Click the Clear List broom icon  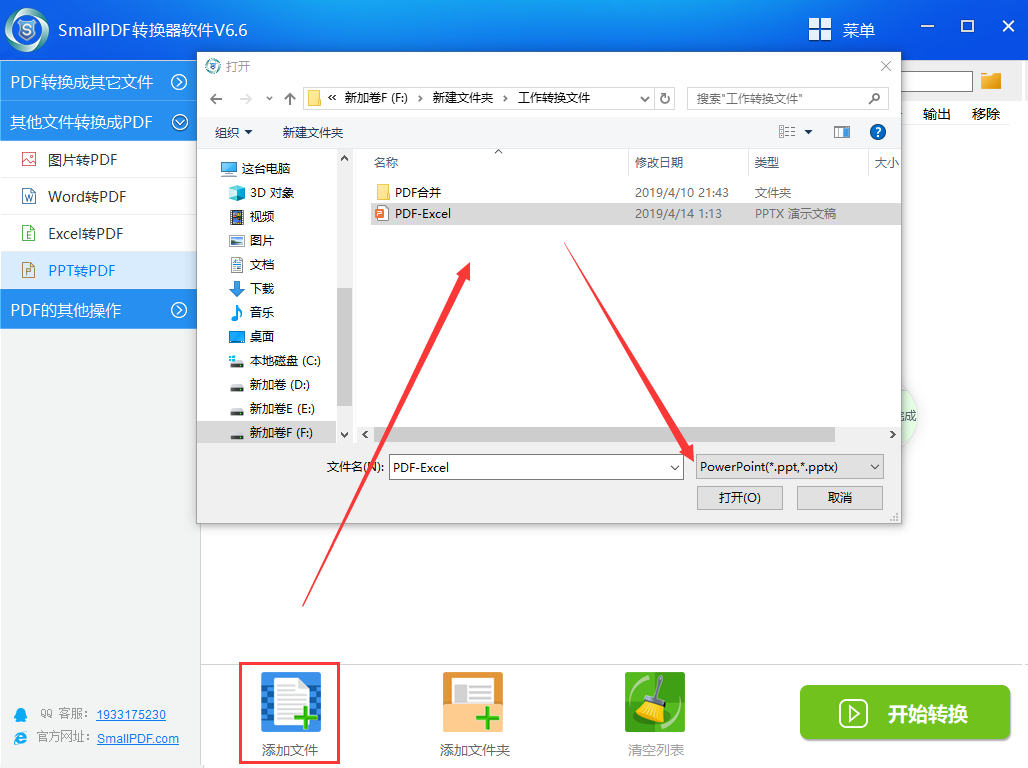click(x=654, y=702)
